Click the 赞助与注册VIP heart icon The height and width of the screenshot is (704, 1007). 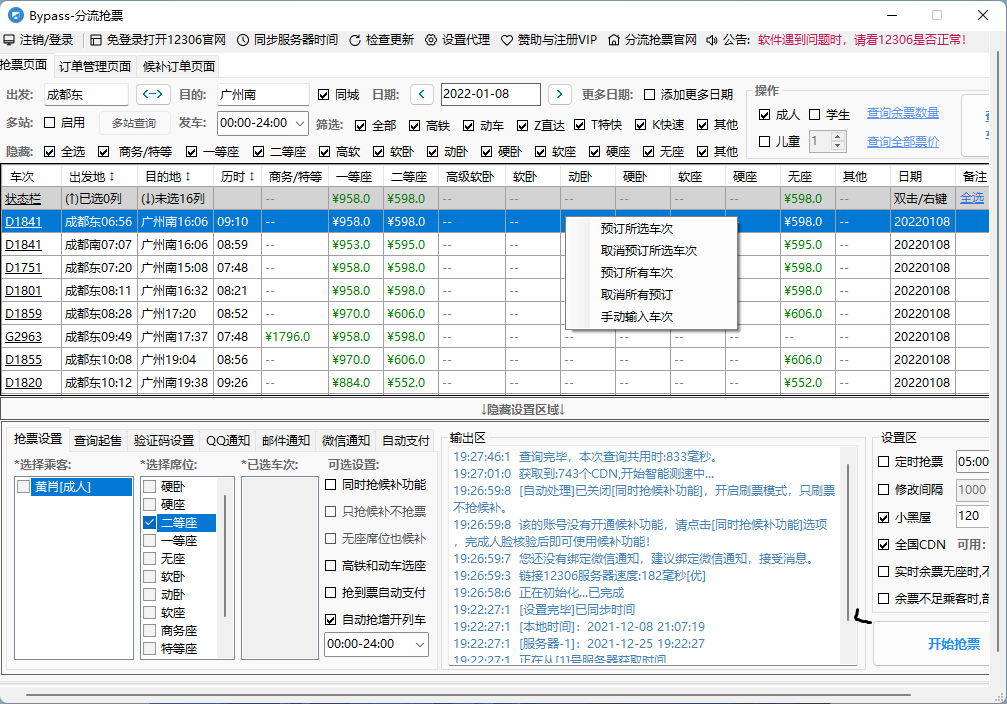click(507, 40)
